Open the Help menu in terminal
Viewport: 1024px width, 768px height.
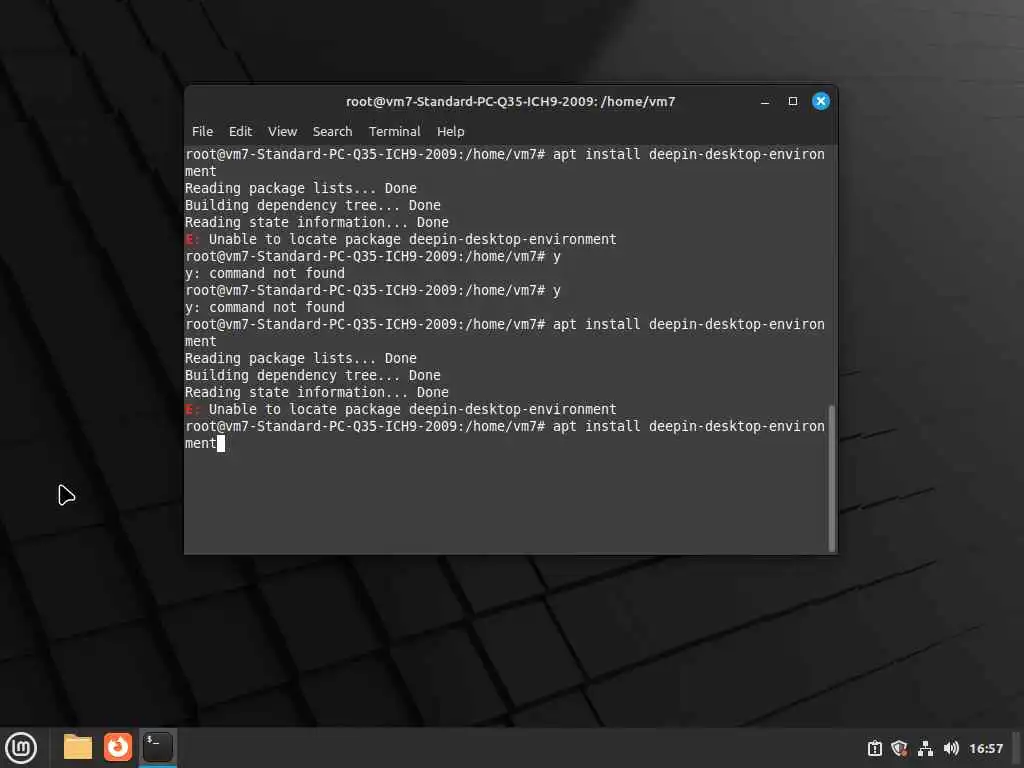450,131
